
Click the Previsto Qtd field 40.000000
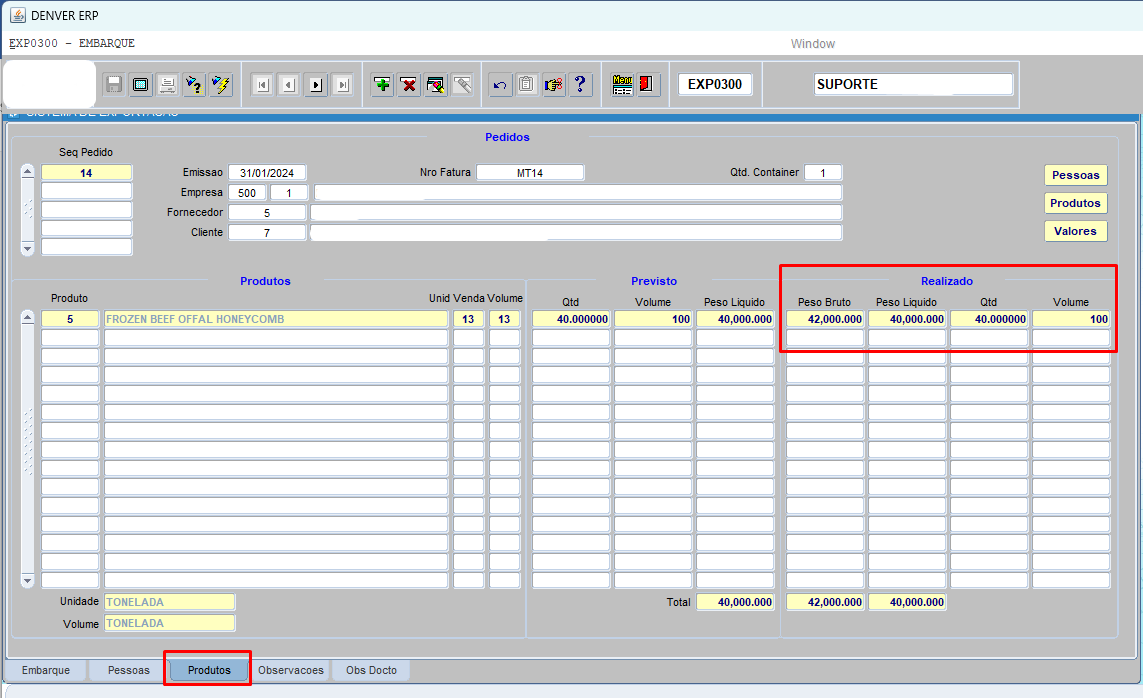click(571, 319)
